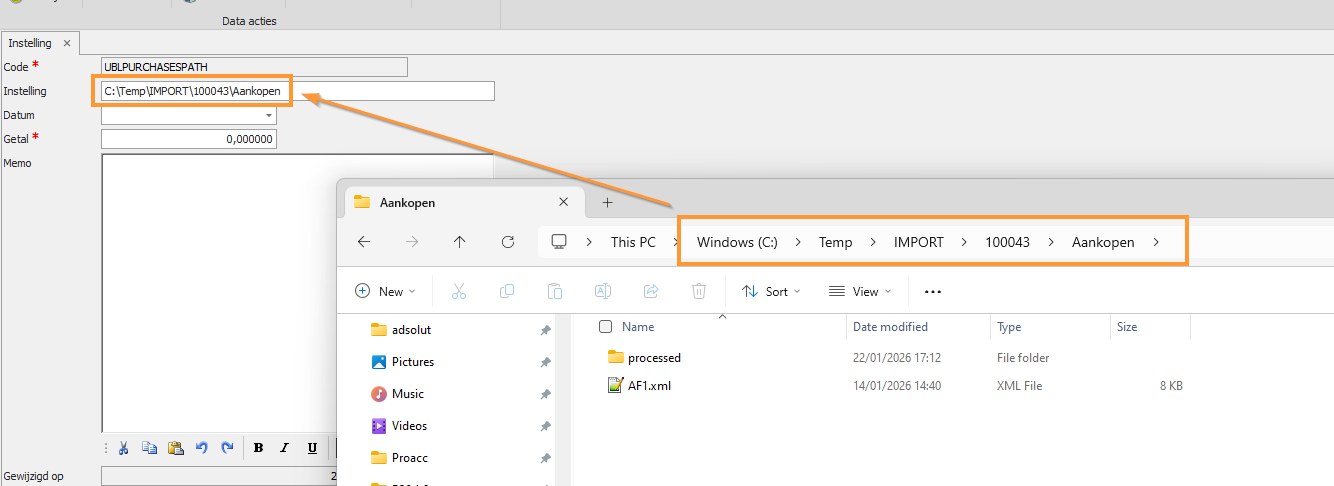Image resolution: width=1334 pixels, height=486 pixels.
Task: Toggle Underline formatting in memo toolbar
Action: 312,448
